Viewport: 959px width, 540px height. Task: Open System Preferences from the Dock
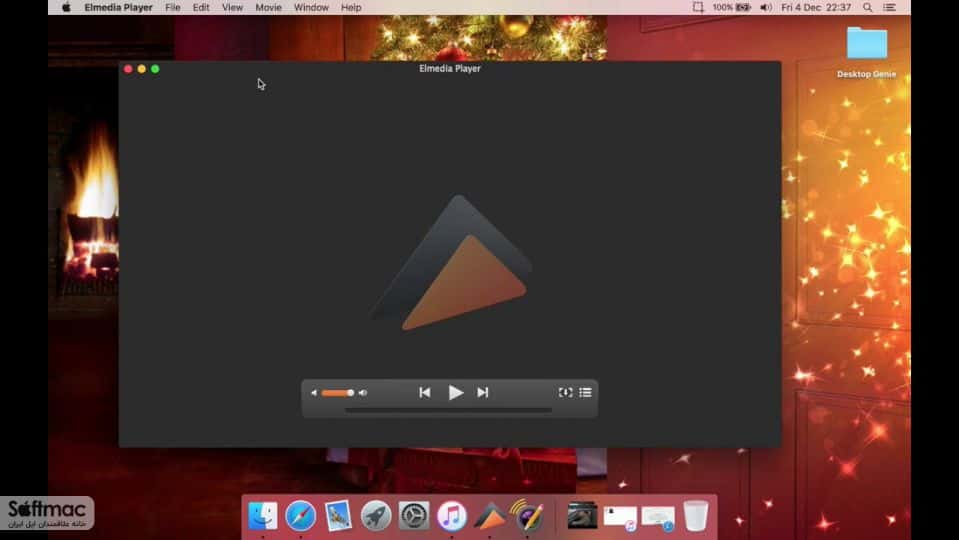click(414, 516)
